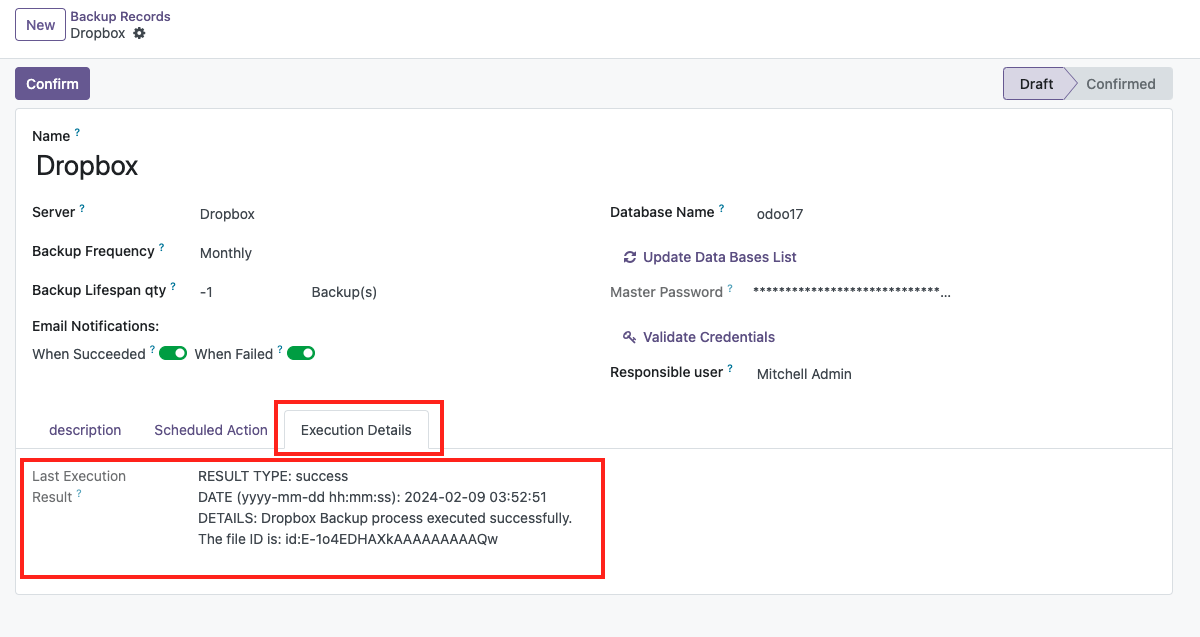
Task: Click the key icon of Validate Credentials
Action: (x=630, y=337)
